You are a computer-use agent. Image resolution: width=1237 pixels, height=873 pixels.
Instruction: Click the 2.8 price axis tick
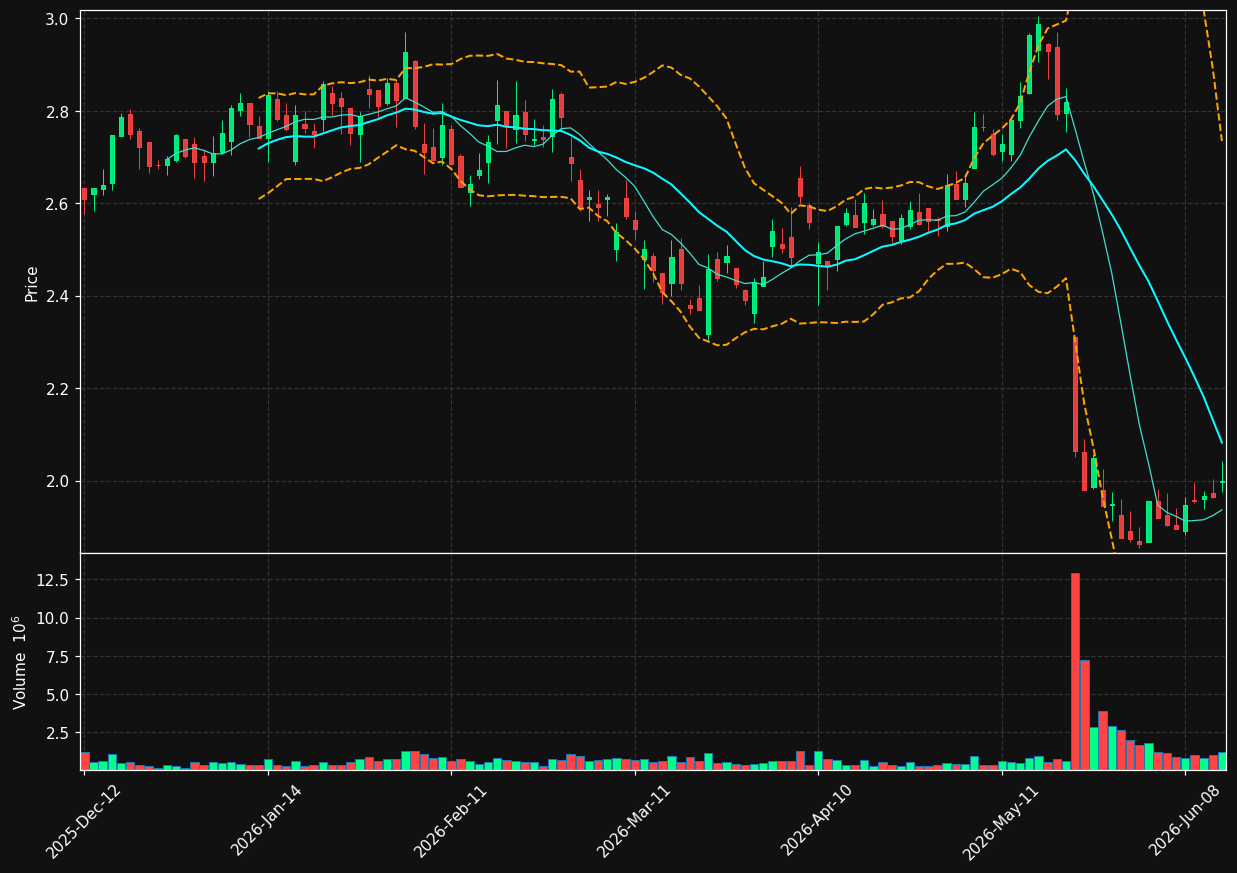(59, 111)
